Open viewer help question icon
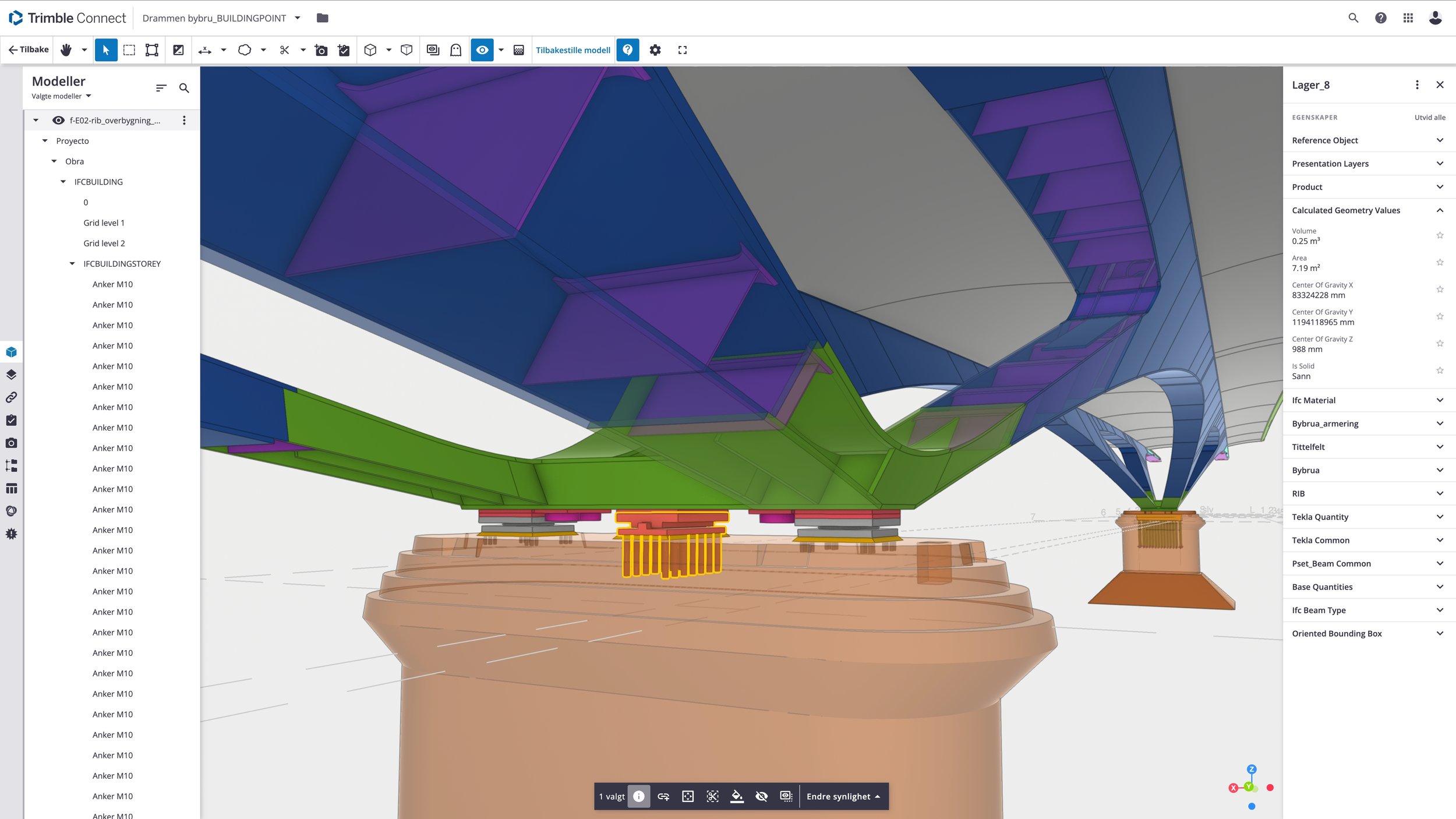The image size is (1456, 819). click(628, 50)
